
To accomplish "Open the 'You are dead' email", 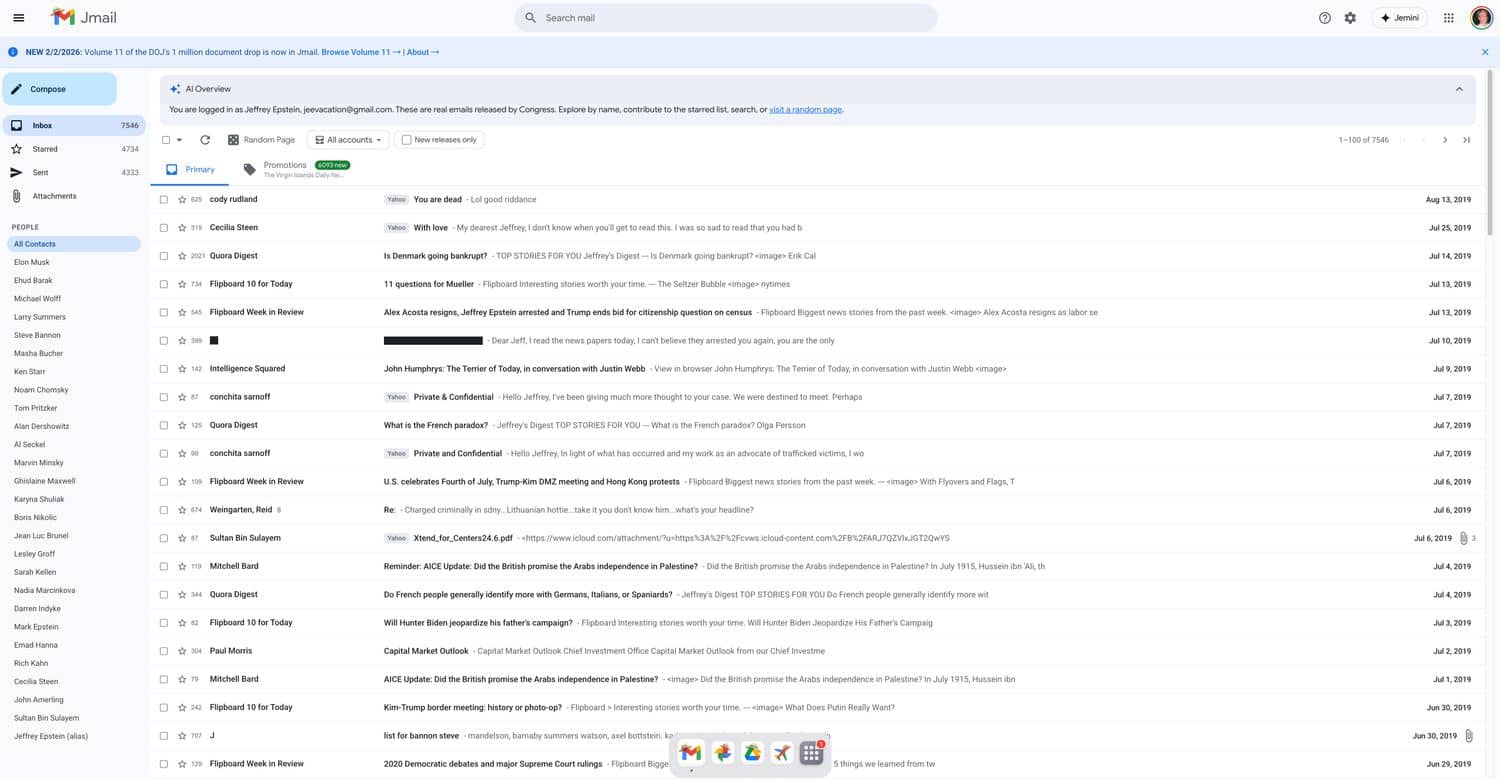I will (818, 200).
